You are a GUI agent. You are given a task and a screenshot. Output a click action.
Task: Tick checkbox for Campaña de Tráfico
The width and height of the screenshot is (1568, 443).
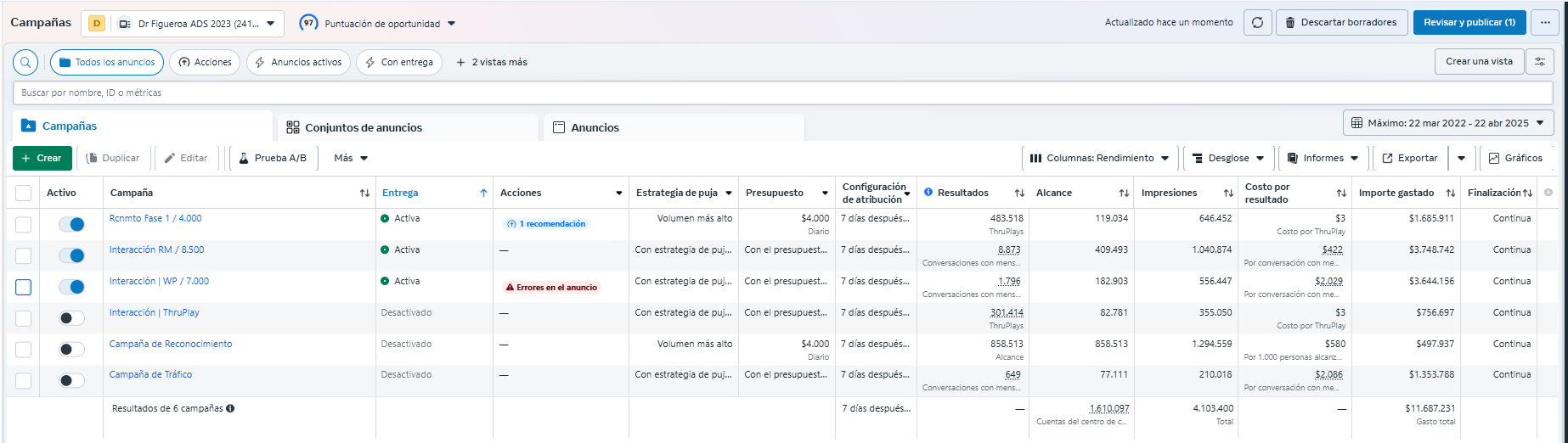pos(24,381)
